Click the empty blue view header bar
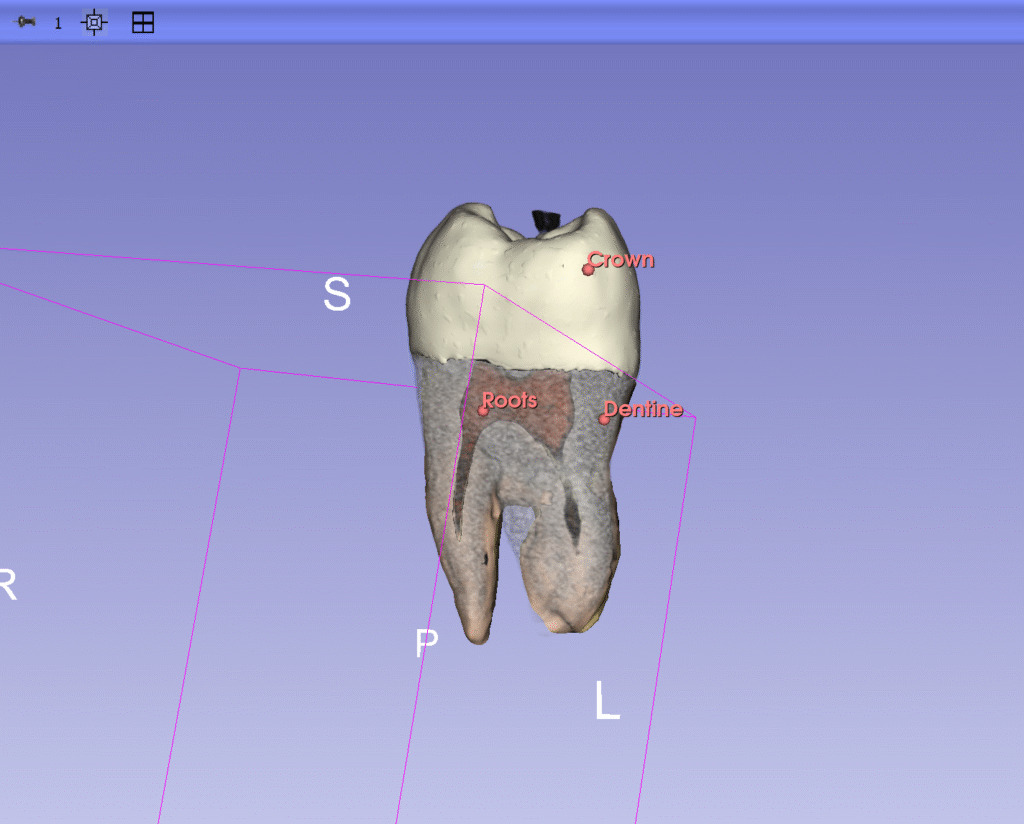The height and width of the screenshot is (824, 1024). pos(600,22)
